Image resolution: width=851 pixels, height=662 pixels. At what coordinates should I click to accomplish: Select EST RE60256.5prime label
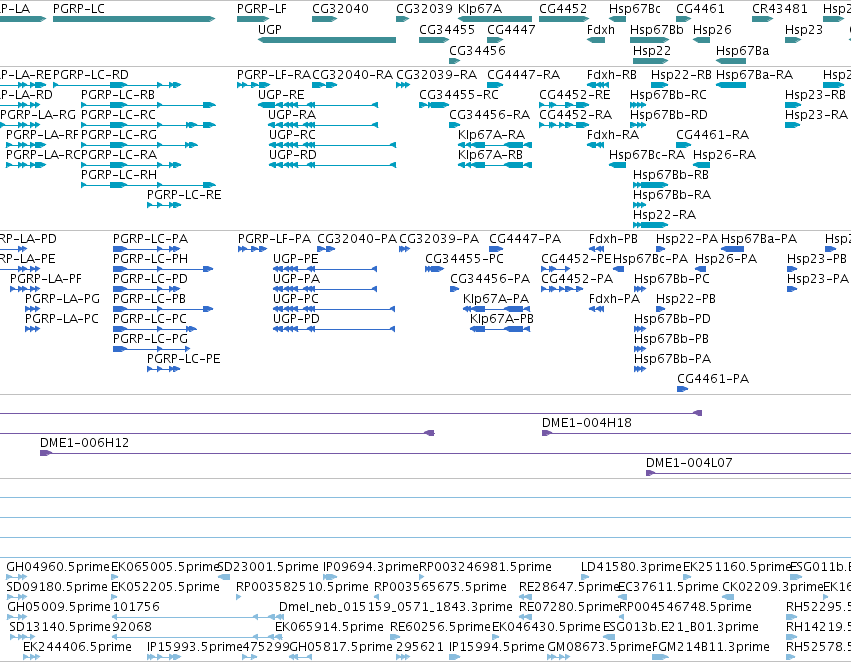coord(440,627)
